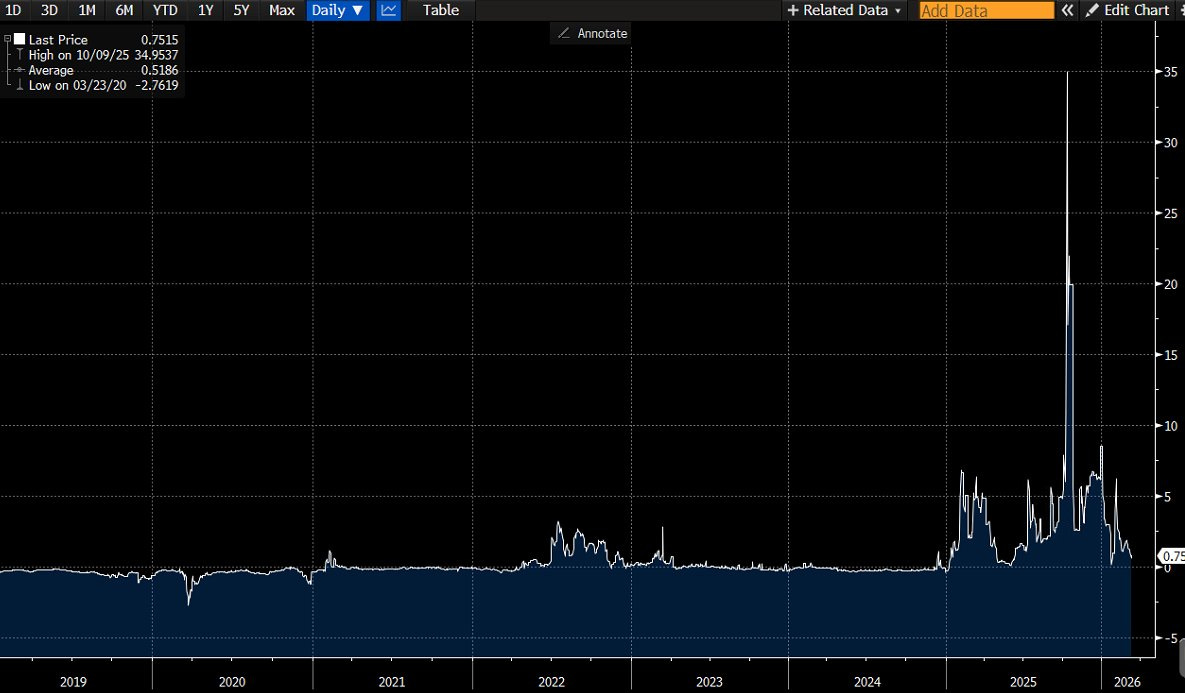Select the line chart type icon
The width and height of the screenshot is (1185, 693).
388,10
